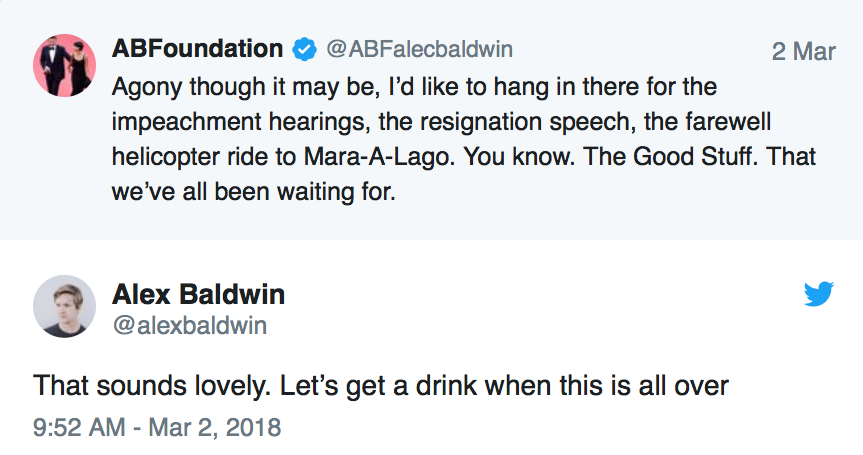Viewport: 863px width, 455px height.
Task: Click the "we've all been waiting for" line
Action: click(x=254, y=191)
